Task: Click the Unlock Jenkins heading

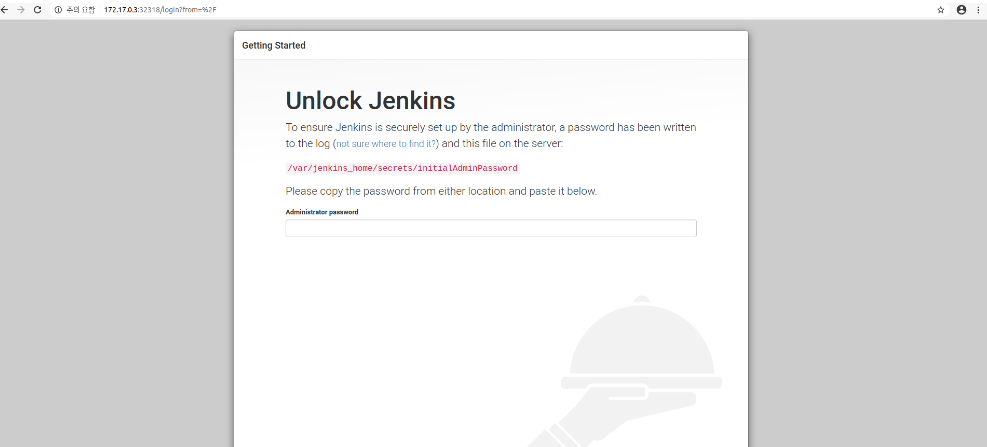Action: point(370,101)
